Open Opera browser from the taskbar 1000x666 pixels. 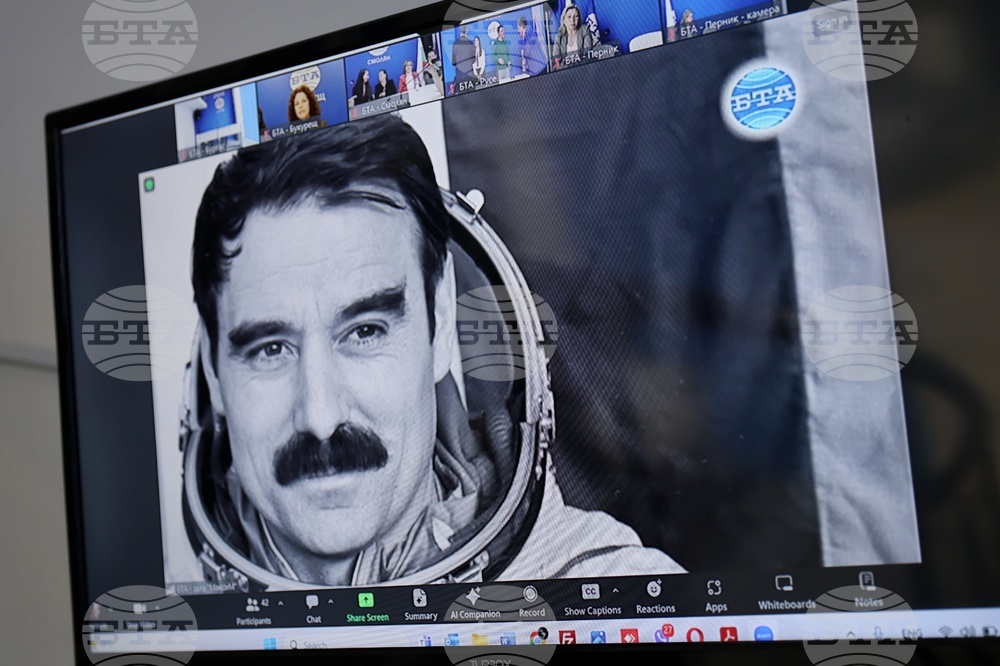[x=695, y=635]
